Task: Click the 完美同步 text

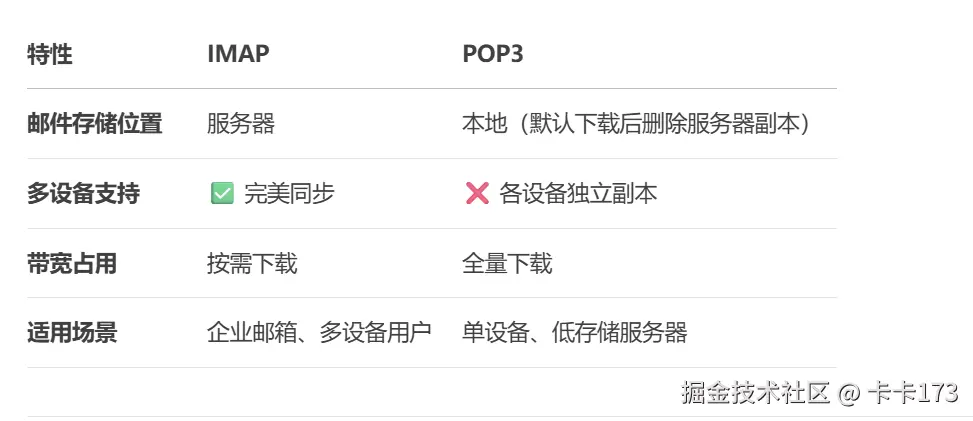Action: coord(289,194)
